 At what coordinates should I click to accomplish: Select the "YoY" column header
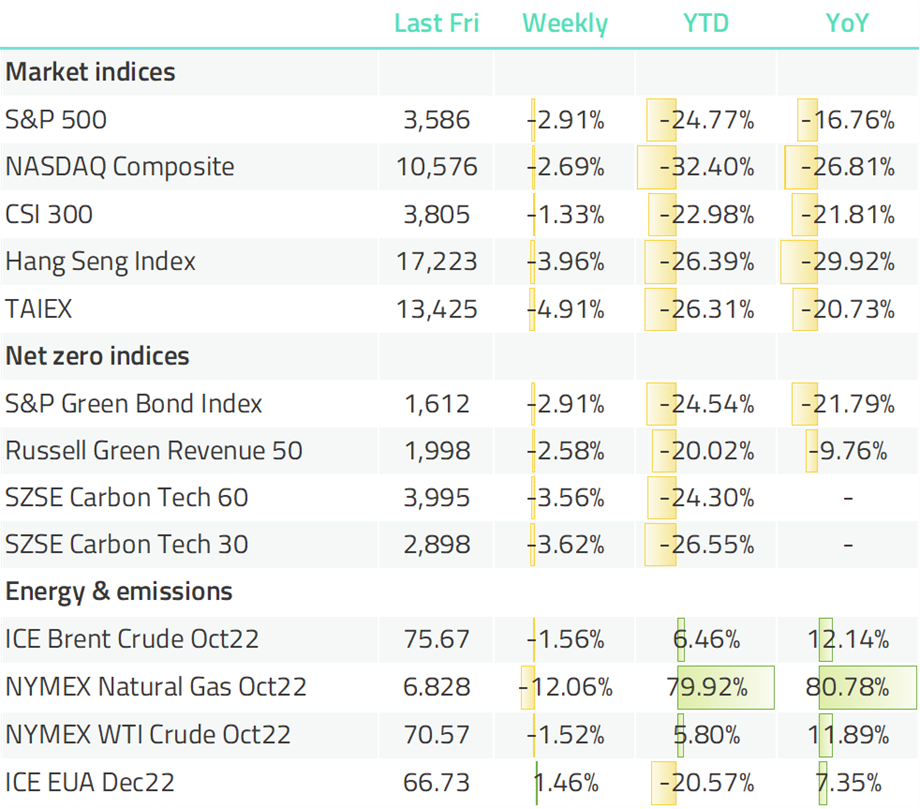pyautogui.click(x=847, y=23)
